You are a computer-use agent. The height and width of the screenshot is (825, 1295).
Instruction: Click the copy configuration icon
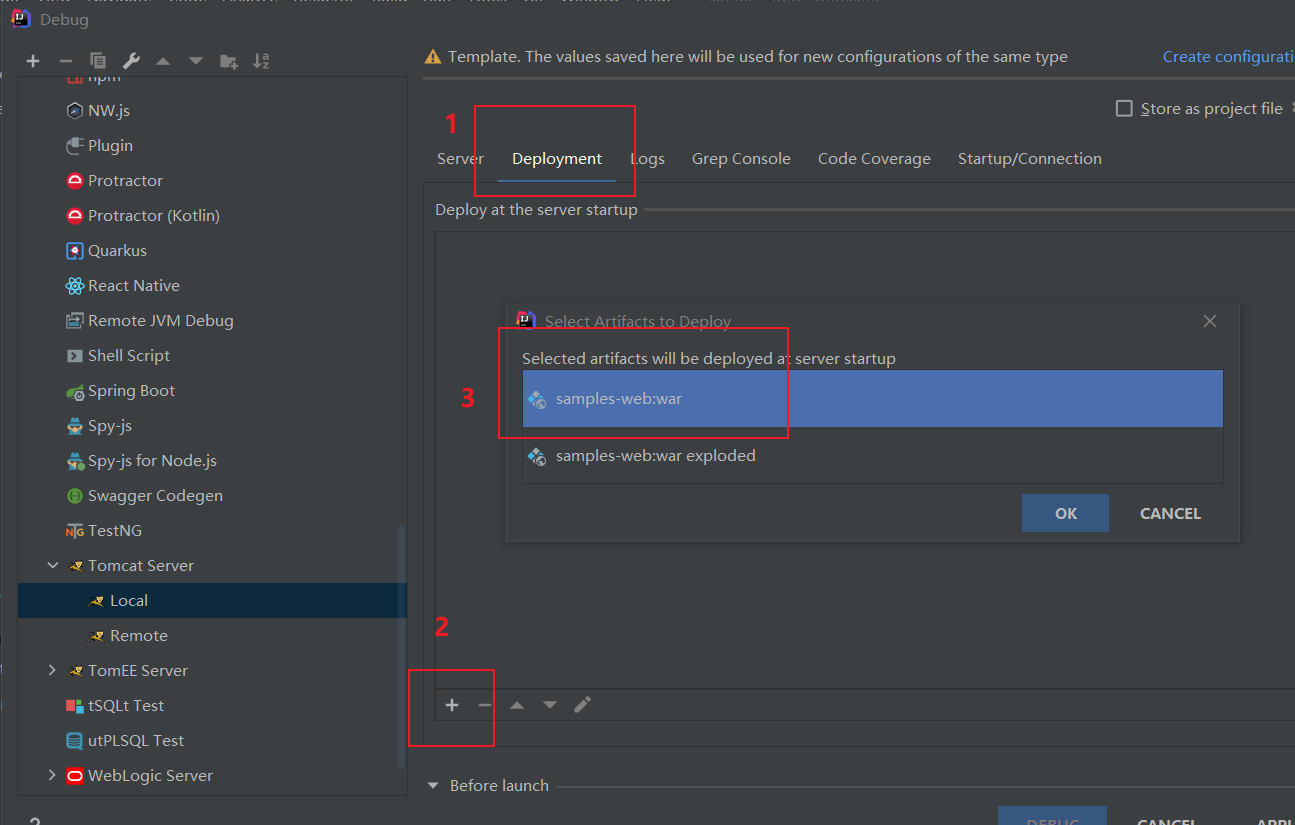click(98, 61)
